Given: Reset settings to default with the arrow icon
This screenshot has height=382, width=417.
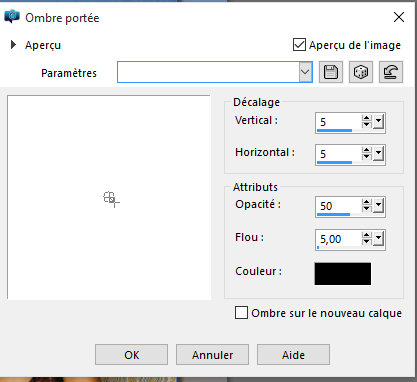Looking at the screenshot, I should [391, 72].
